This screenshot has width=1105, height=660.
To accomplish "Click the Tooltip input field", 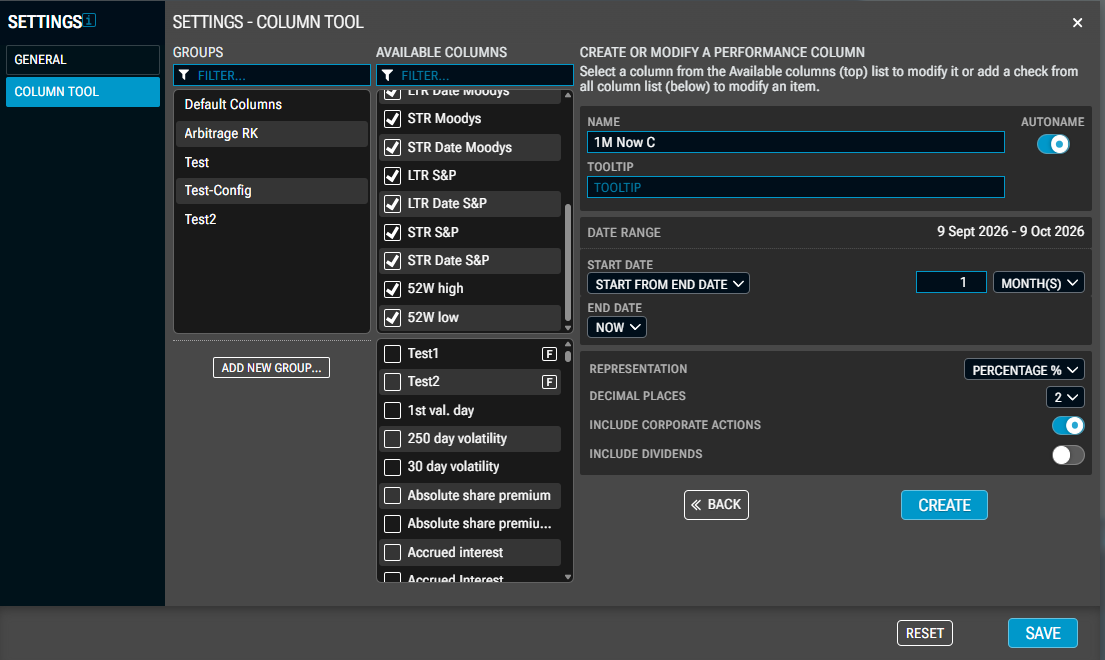I will tap(796, 187).
